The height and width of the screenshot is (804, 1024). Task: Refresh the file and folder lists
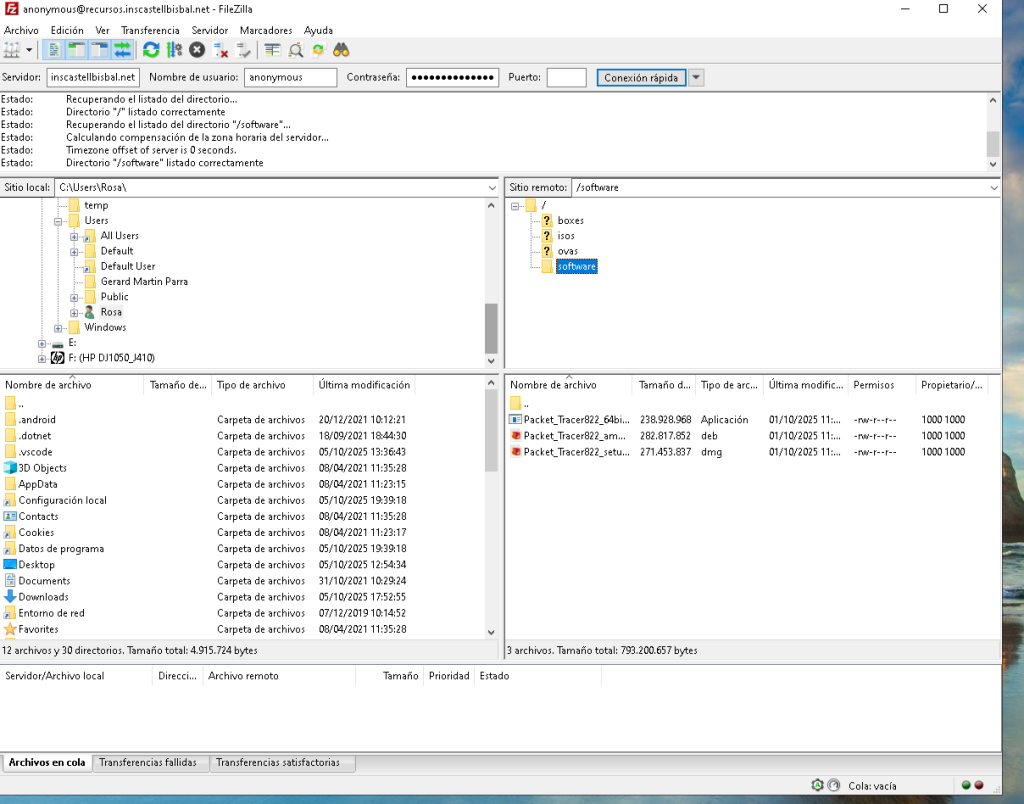(x=151, y=49)
